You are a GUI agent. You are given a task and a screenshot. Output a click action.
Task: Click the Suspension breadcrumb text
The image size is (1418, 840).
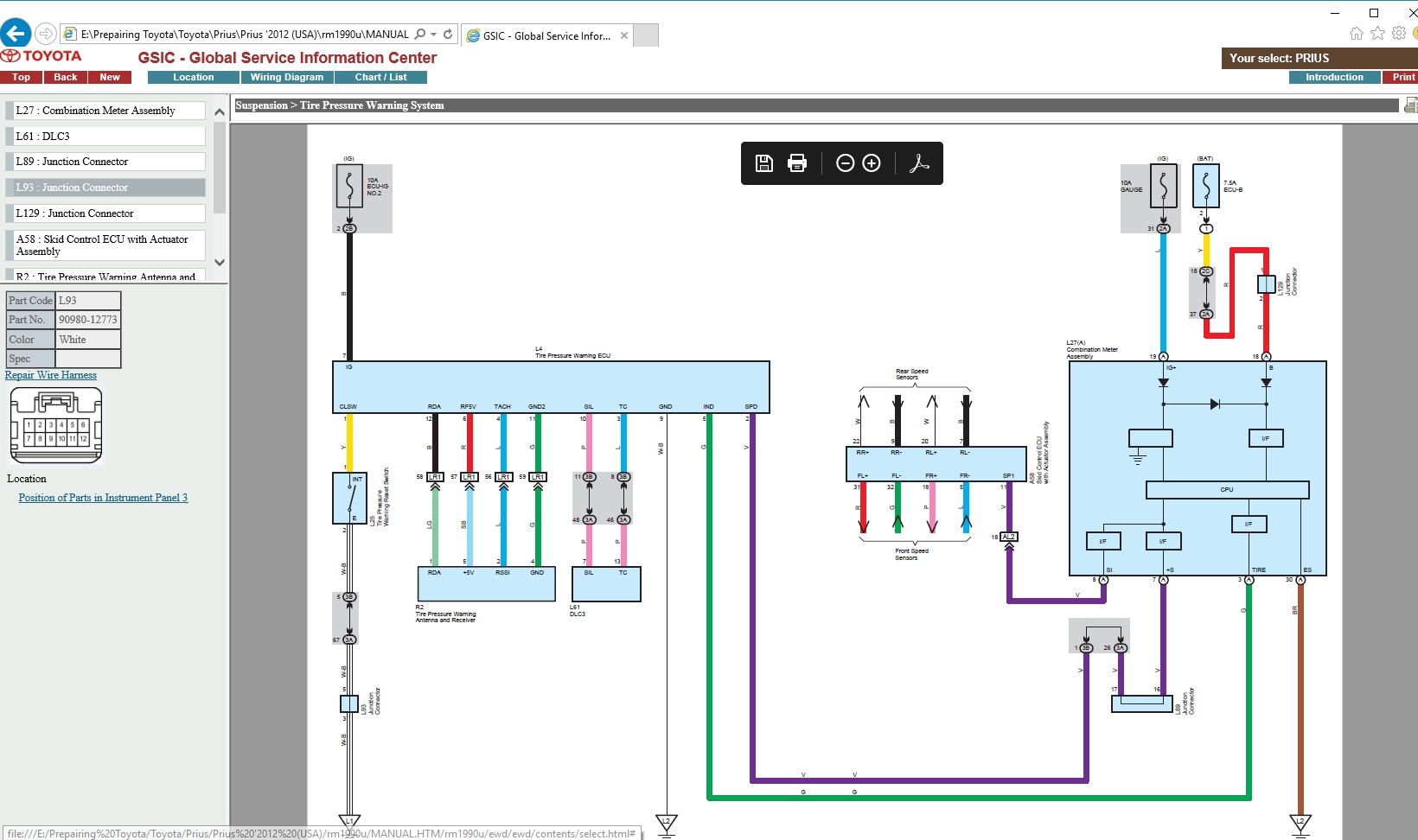click(261, 105)
